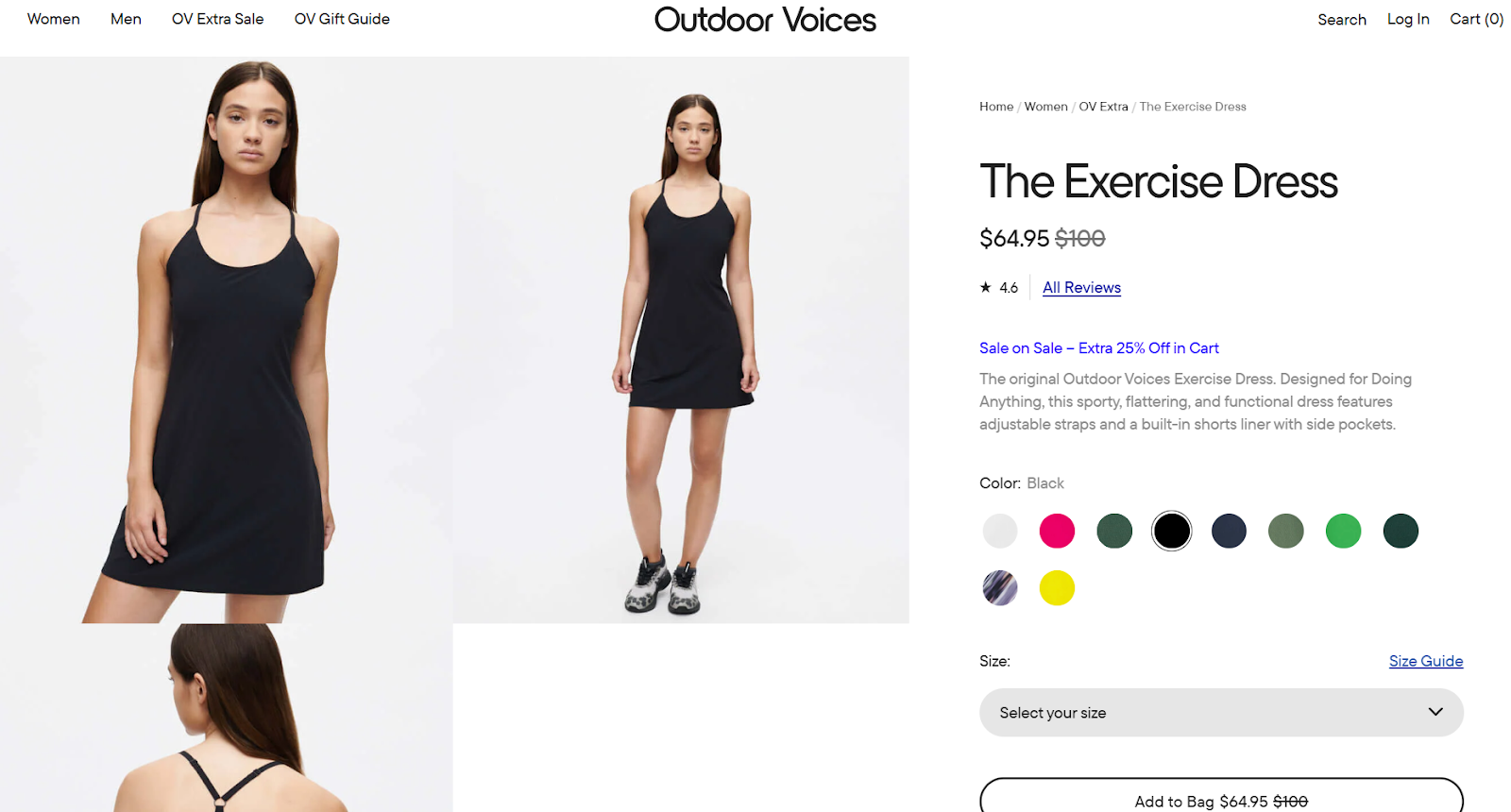Click Log In
Image resolution: width=1511 pixels, height=812 pixels.
[1407, 19]
